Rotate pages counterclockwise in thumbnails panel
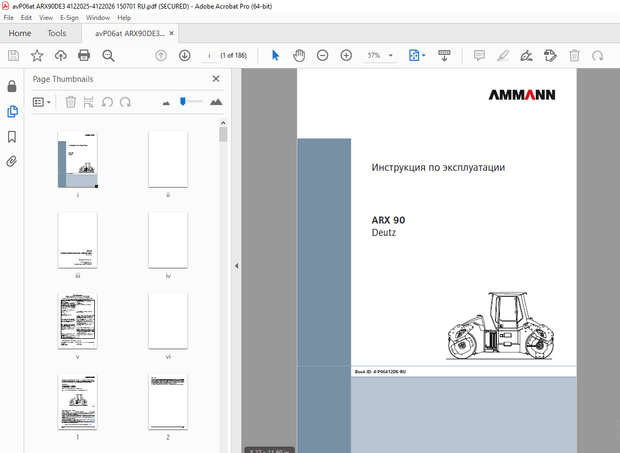Screen dimensions: 620x453 click(x=107, y=102)
